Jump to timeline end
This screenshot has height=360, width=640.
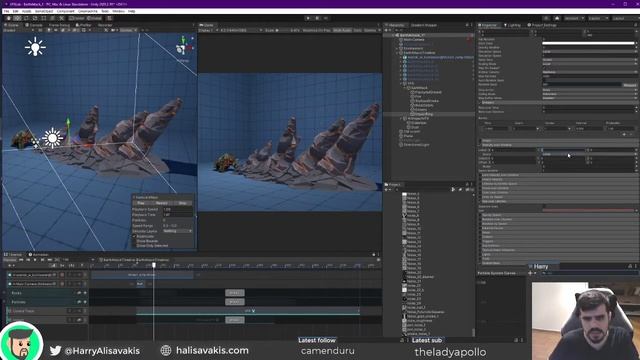tap(49, 260)
